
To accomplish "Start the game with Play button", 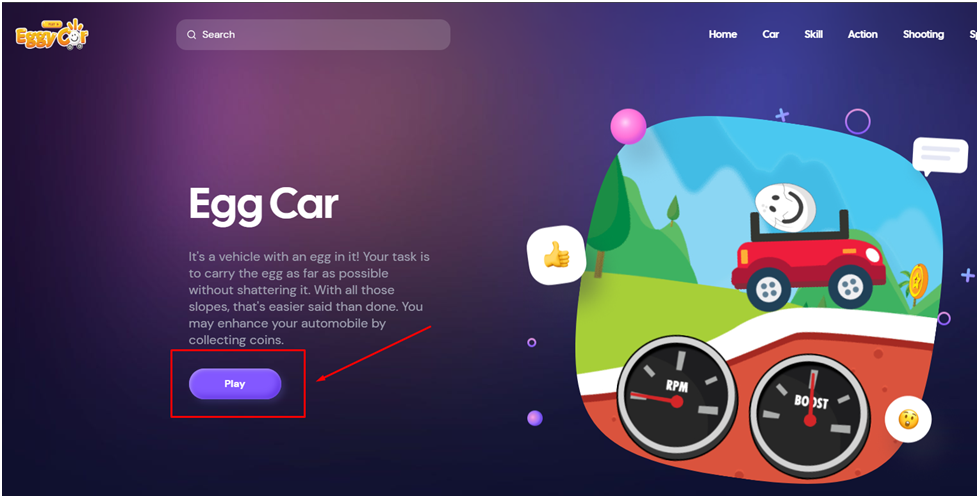I will tap(235, 384).
